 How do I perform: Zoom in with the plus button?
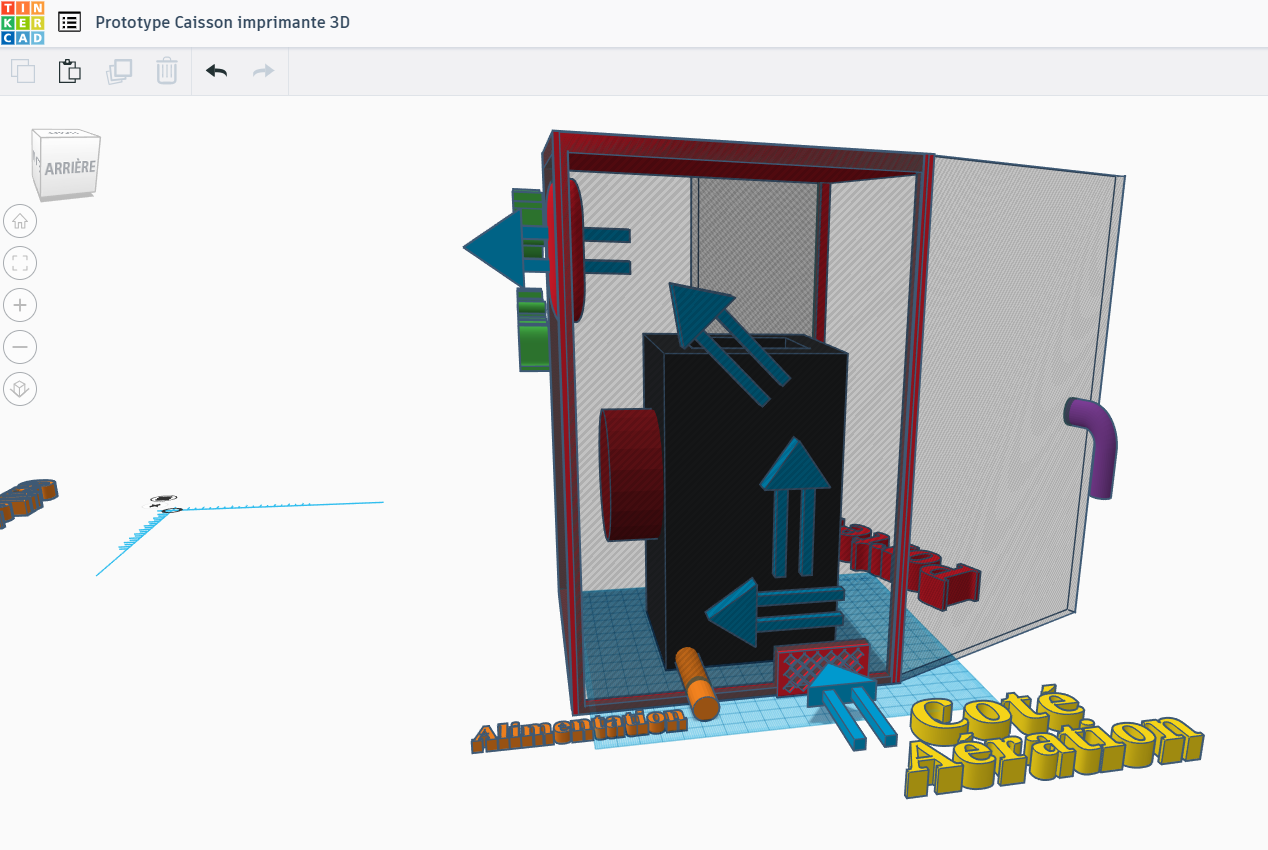(x=20, y=305)
